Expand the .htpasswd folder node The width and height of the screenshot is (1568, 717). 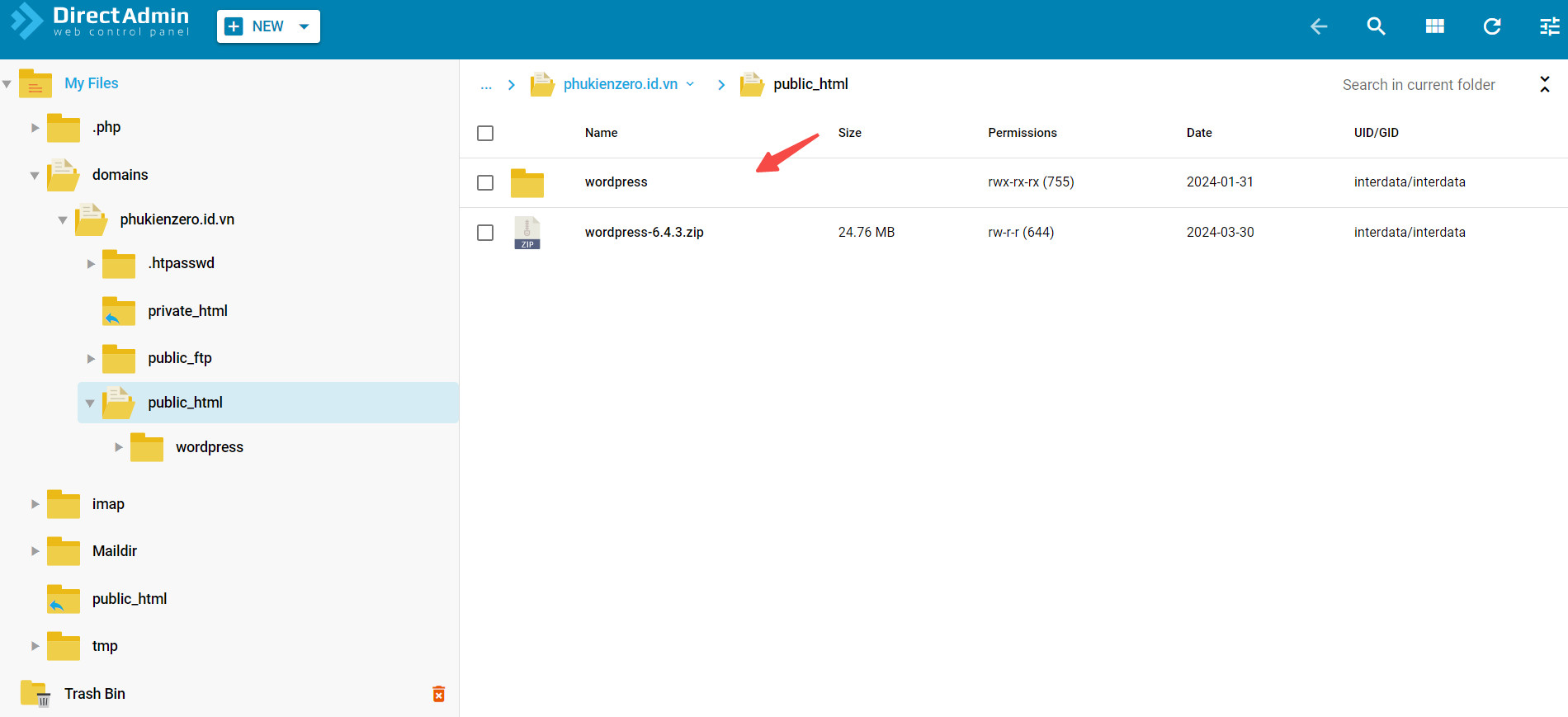click(91, 264)
